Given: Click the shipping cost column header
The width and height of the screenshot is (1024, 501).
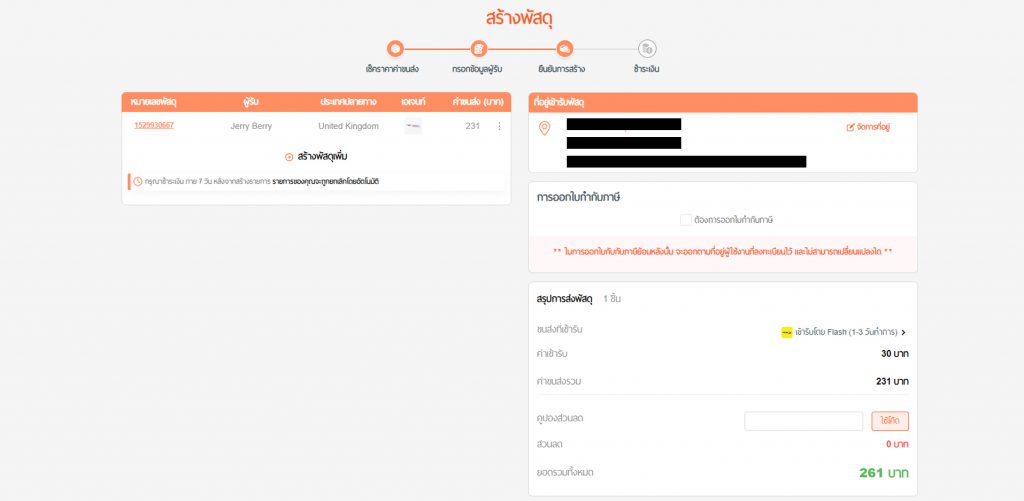Looking at the screenshot, I should coord(477,103).
